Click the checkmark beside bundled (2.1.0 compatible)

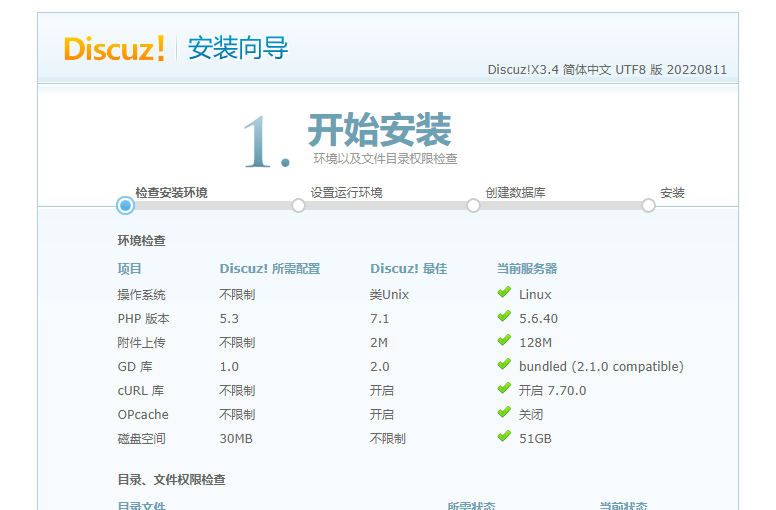[x=504, y=365]
